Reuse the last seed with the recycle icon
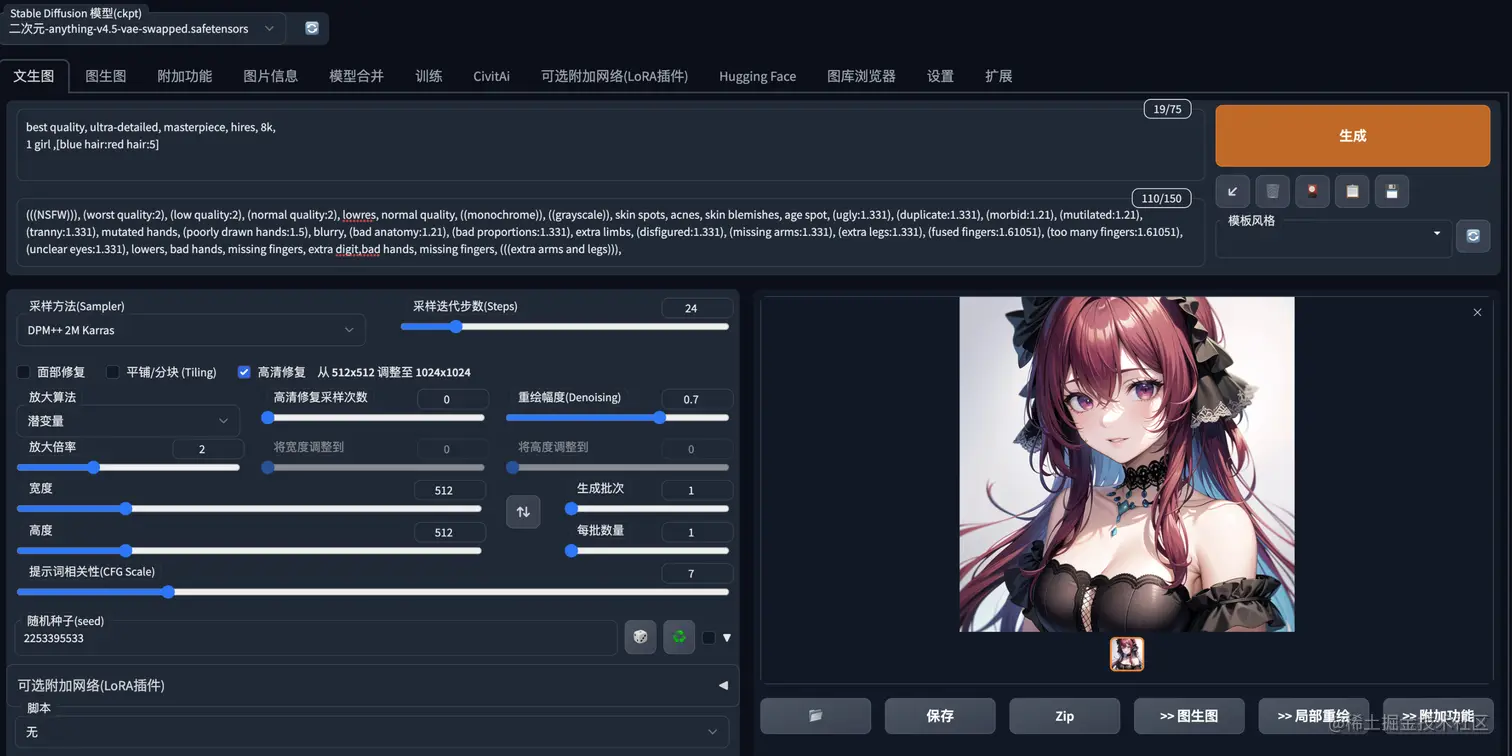1512x756 pixels. [x=679, y=637]
